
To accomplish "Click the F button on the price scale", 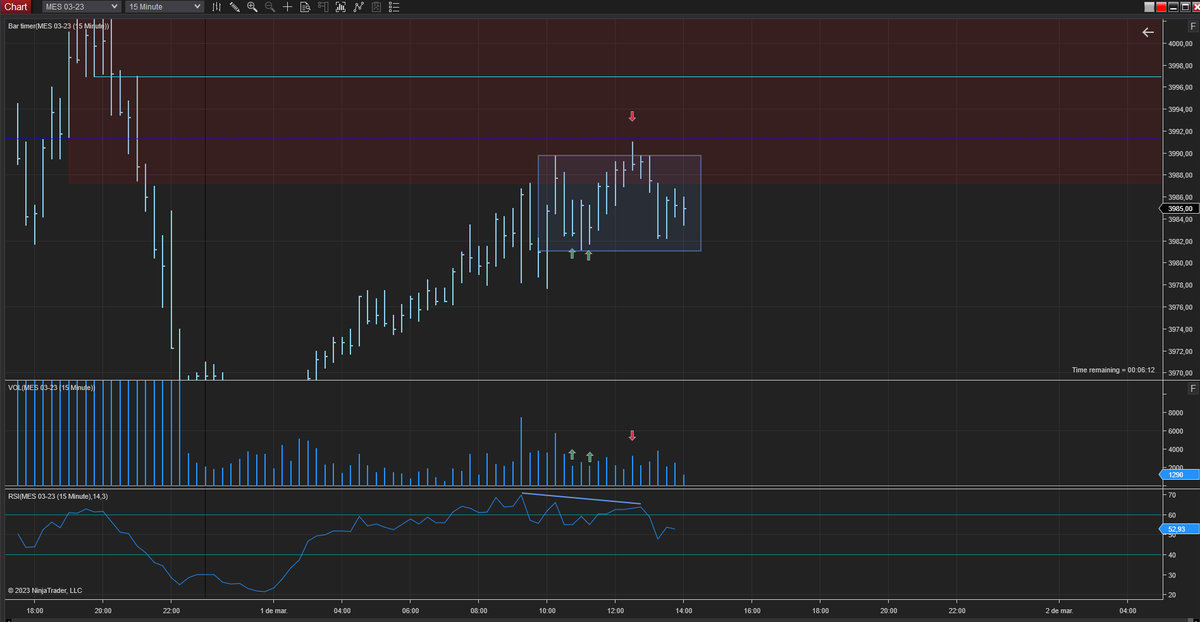I will (1193, 25).
